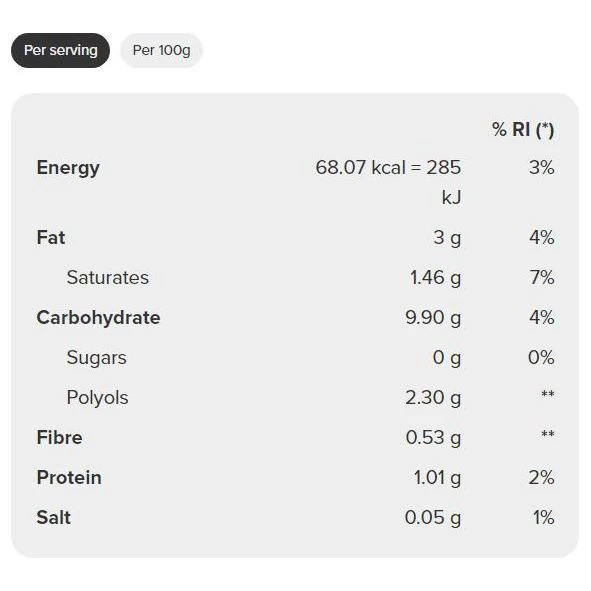Click the 7% saturates reference intake

(x=542, y=277)
